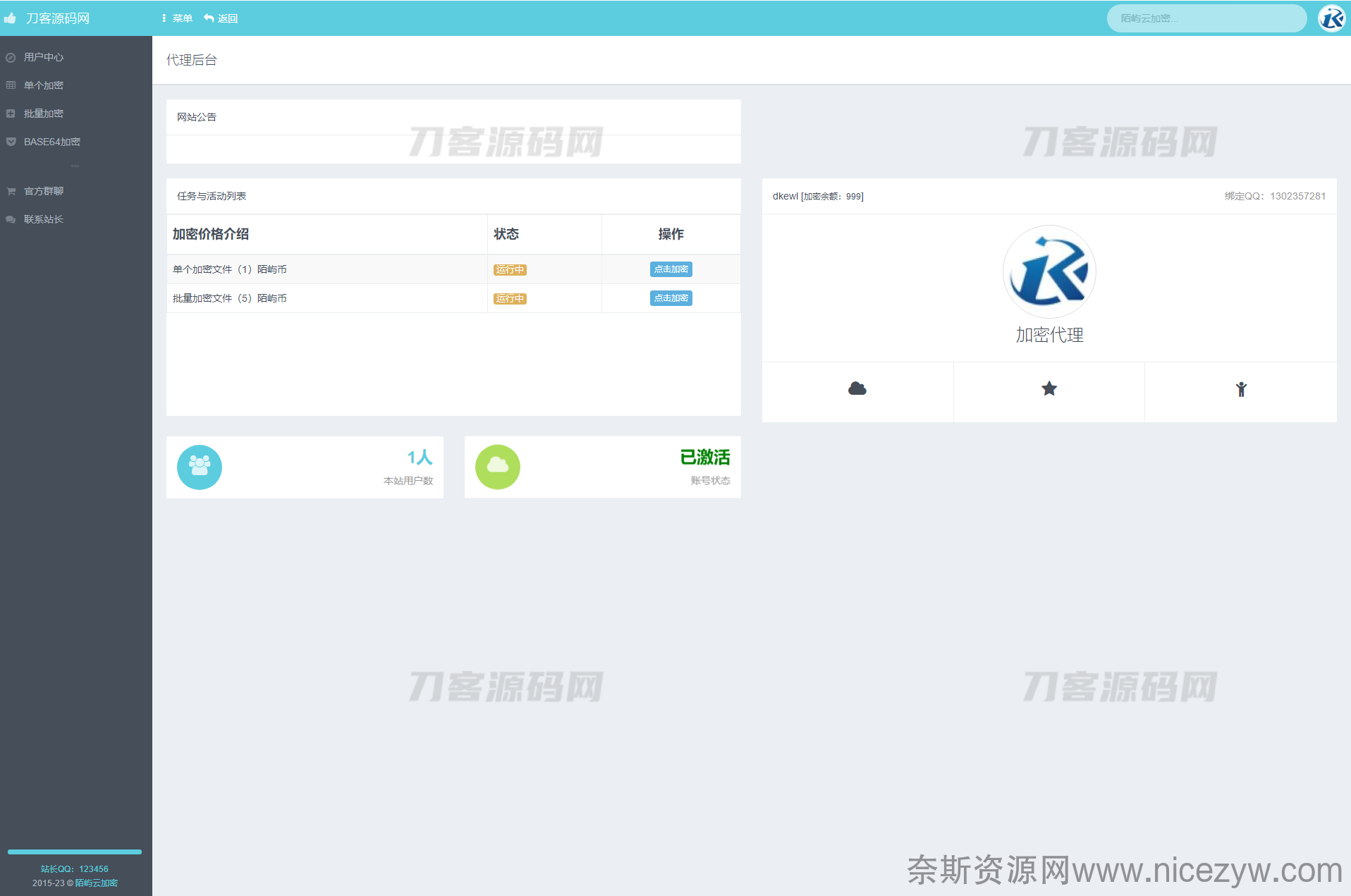Click the 加密价格介绍 column header
1351x896 pixels.
(211, 234)
